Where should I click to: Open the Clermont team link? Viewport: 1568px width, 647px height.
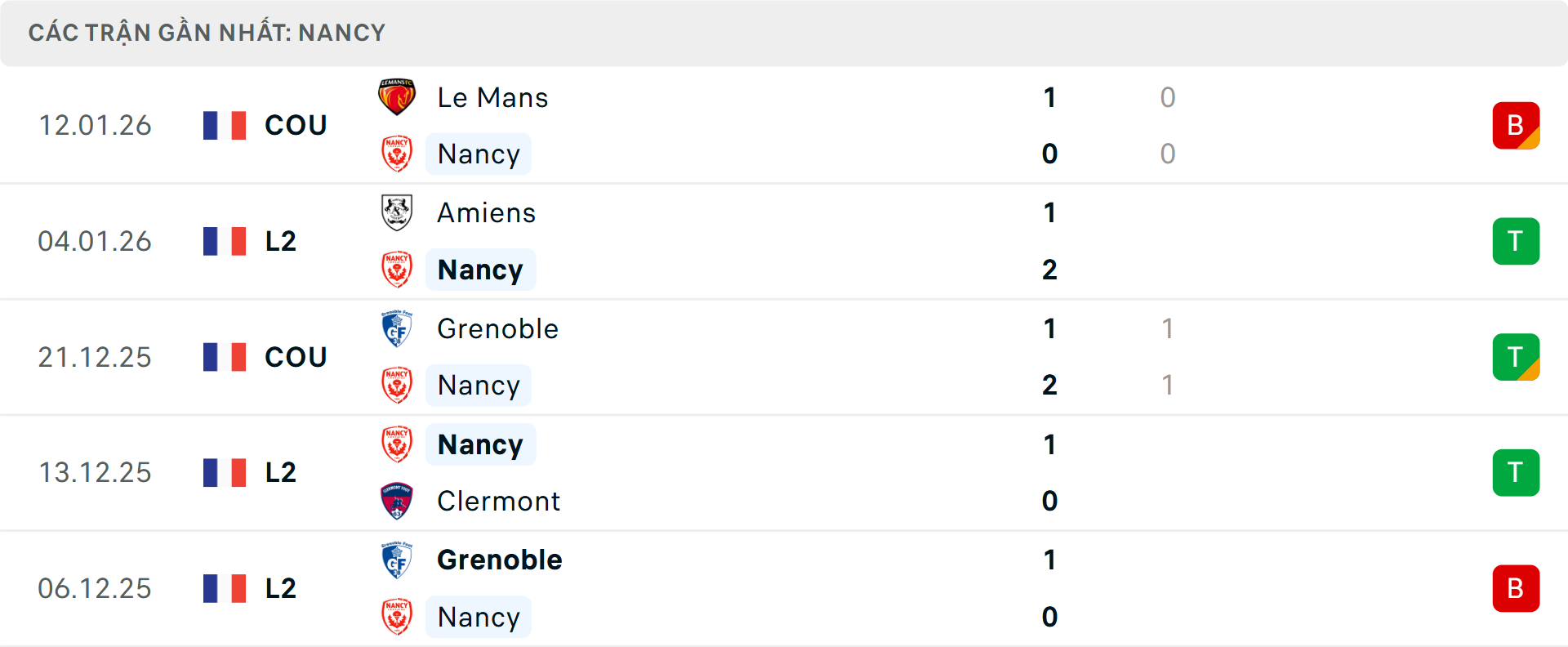point(498,502)
